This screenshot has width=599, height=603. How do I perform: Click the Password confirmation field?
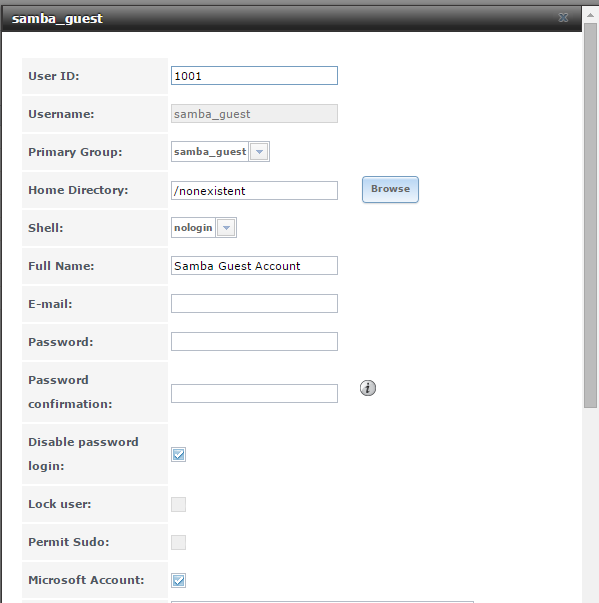click(254, 393)
